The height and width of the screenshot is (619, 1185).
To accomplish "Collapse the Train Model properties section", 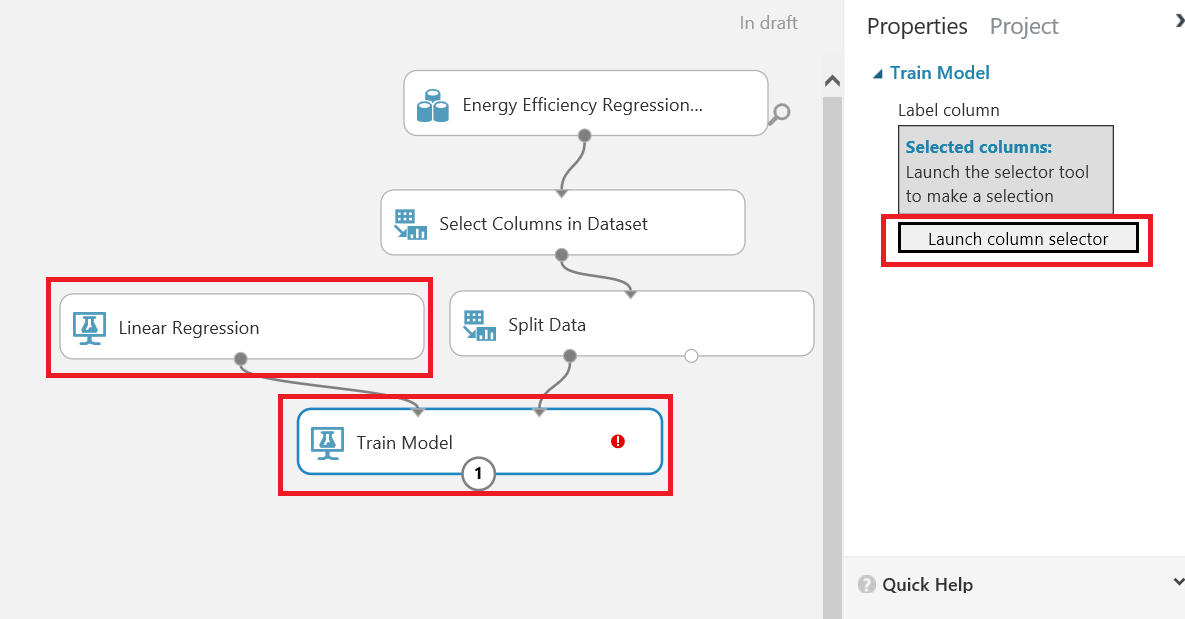I will (x=878, y=73).
